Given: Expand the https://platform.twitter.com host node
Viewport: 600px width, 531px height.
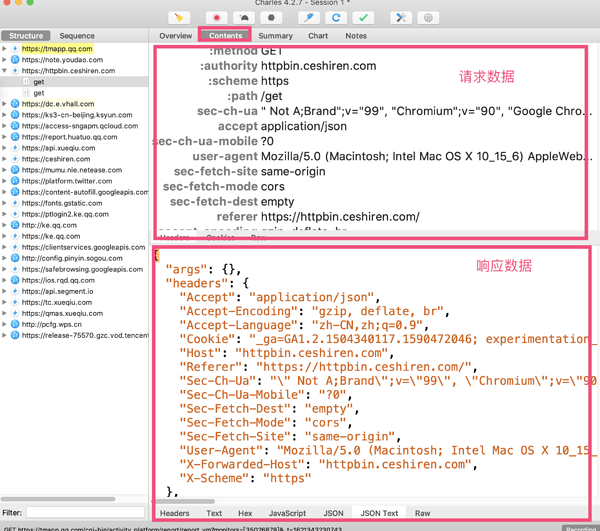Looking at the screenshot, I should tap(5, 181).
